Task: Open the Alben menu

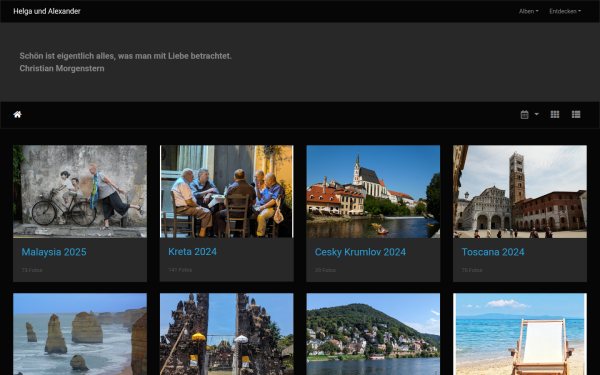Action: [x=528, y=11]
